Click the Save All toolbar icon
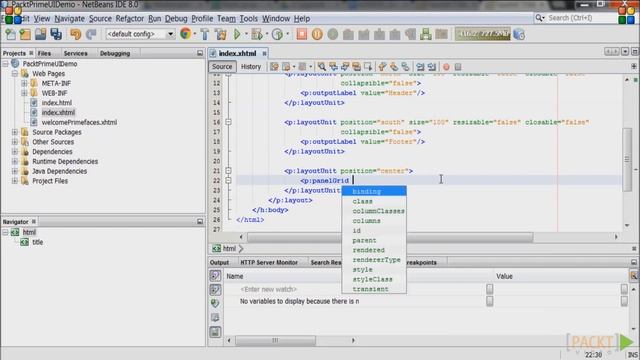This screenshot has width=640, height=360. (56, 34)
